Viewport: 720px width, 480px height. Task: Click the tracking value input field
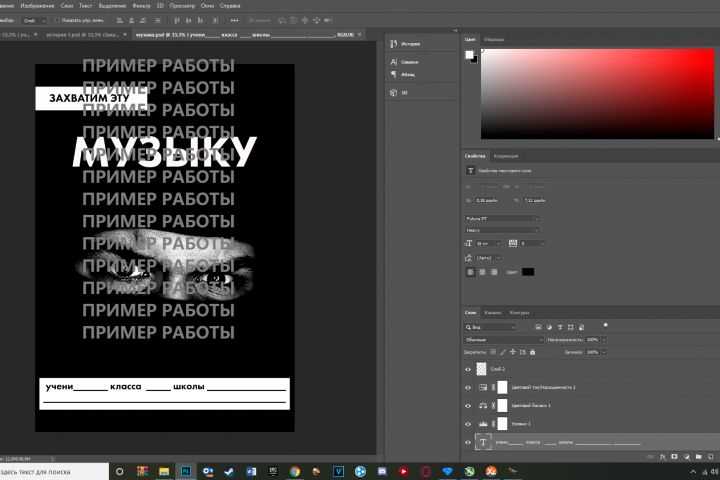(x=529, y=243)
